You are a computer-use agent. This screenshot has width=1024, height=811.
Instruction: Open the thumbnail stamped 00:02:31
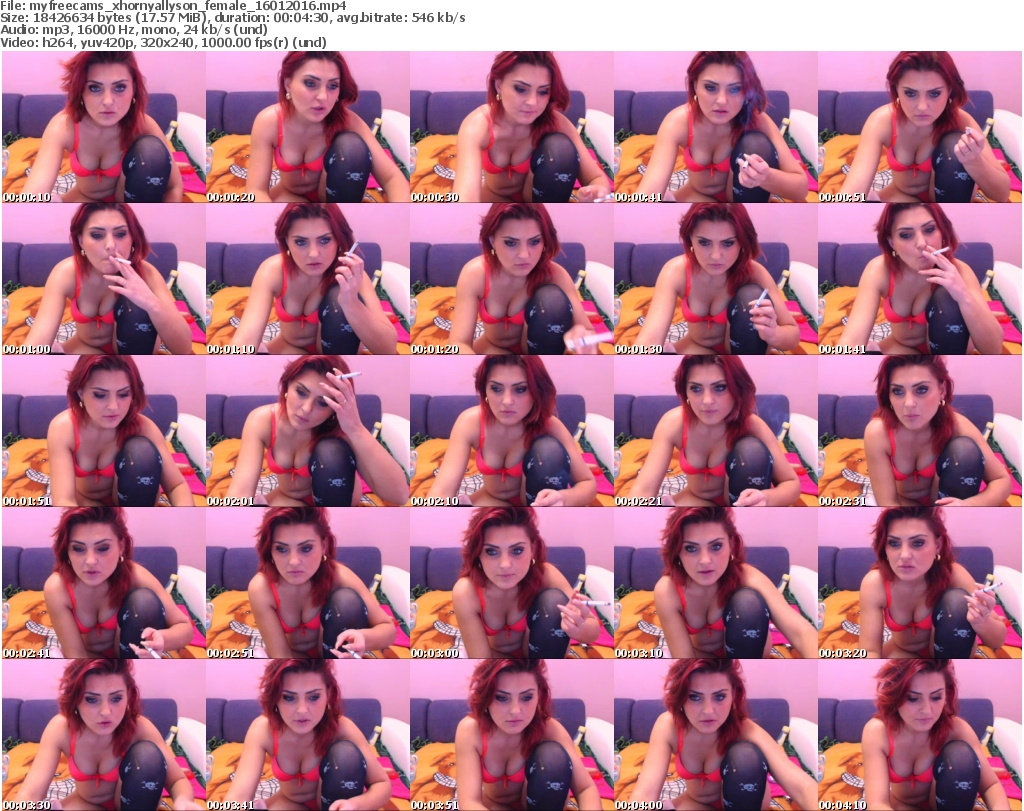tap(920, 431)
